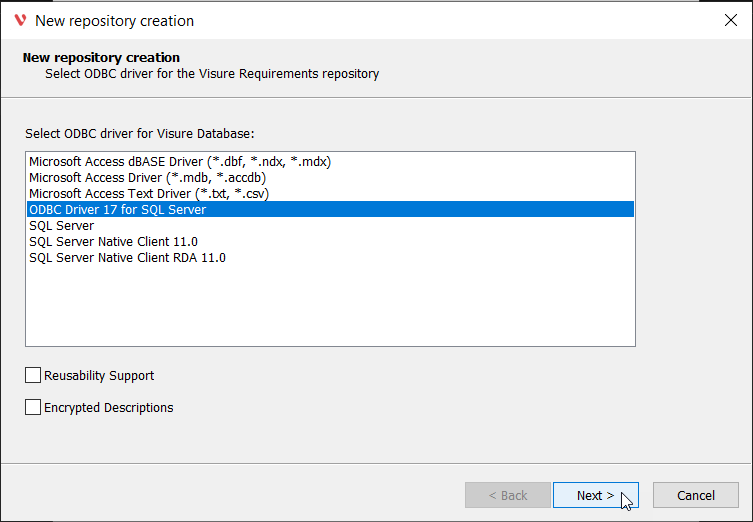Close the New repository creation dialog
This screenshot has height=522, width=753.
click(730, 20)
